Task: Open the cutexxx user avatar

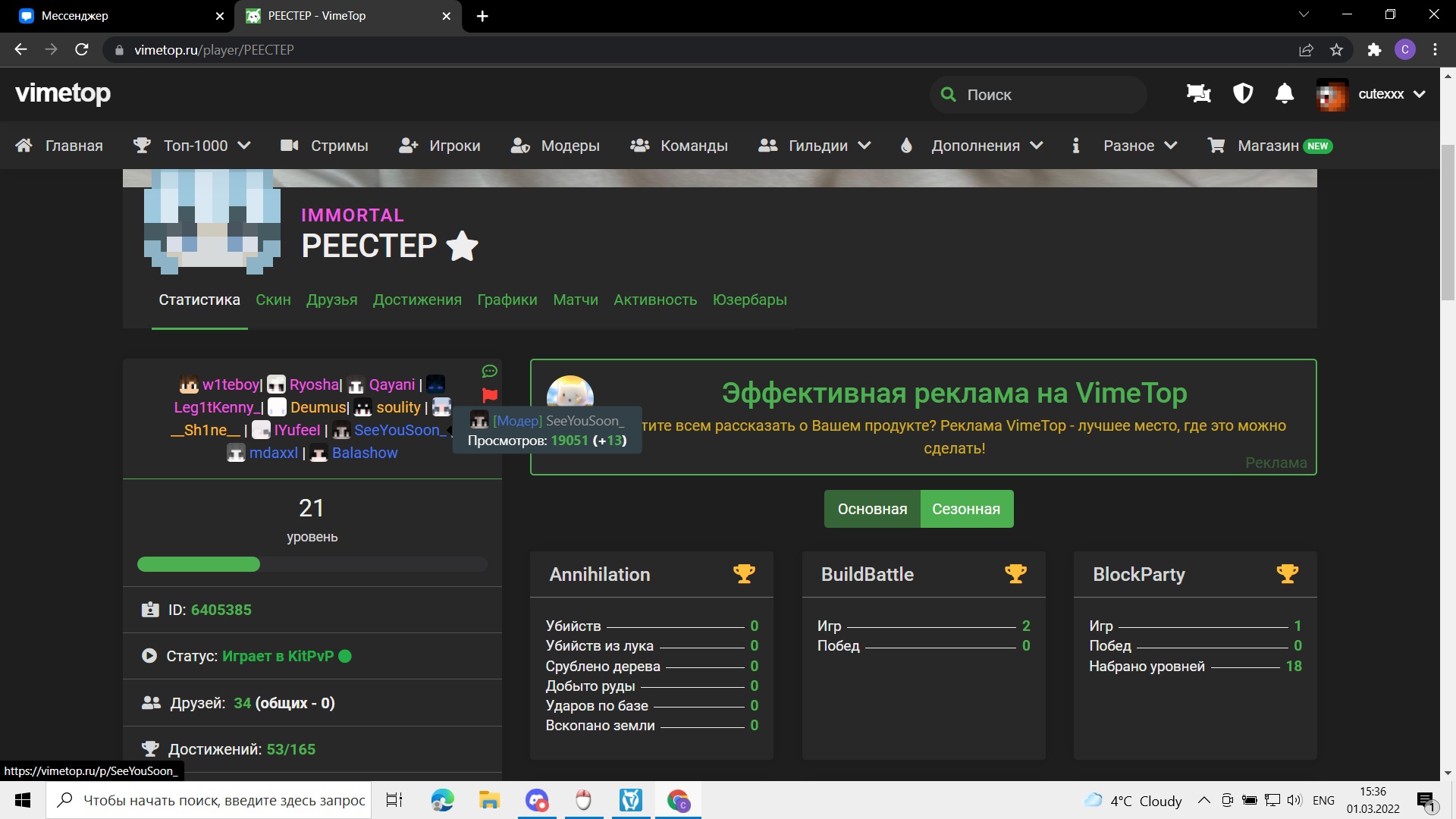Action: [1332, 94]
